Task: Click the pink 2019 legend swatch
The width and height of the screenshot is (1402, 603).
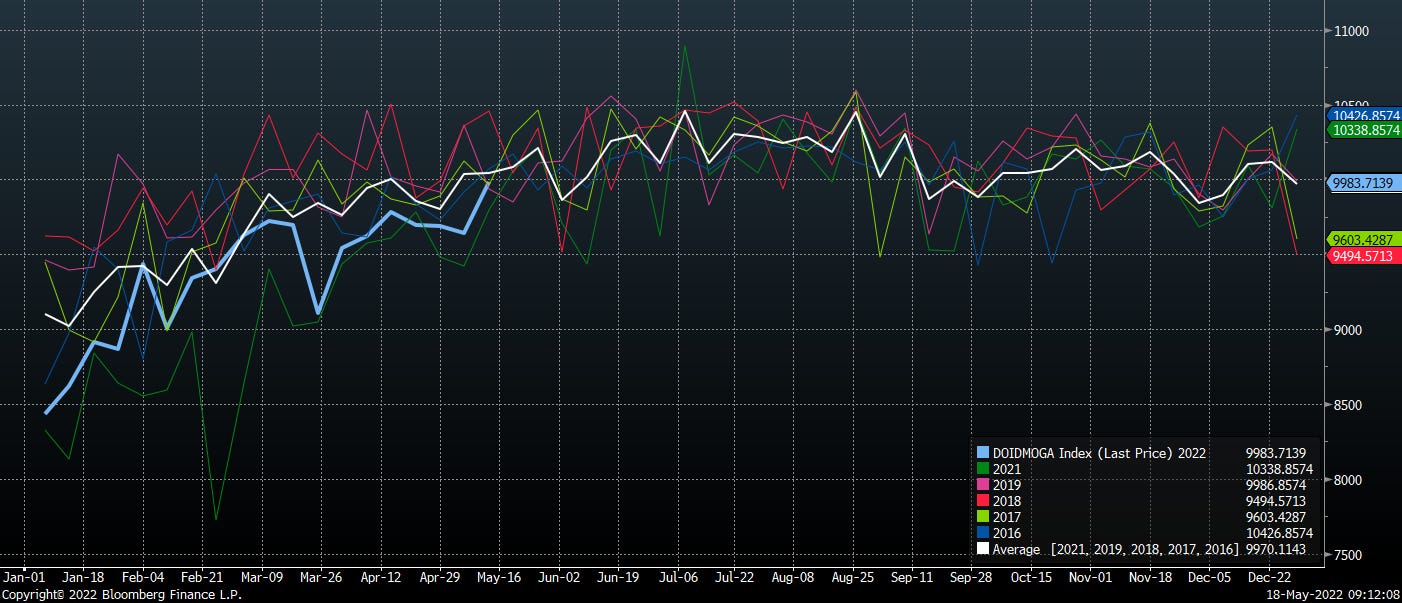Action: pyautogui.click(x=983, y=485)
